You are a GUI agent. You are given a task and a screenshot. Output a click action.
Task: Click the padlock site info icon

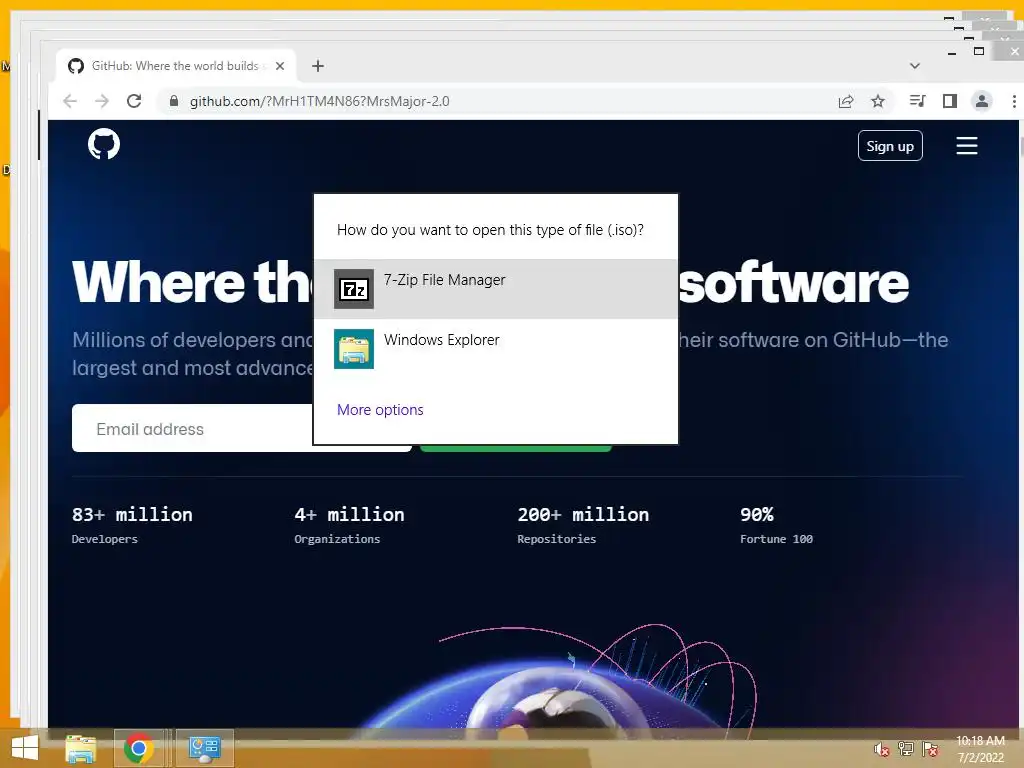[174, 101]
